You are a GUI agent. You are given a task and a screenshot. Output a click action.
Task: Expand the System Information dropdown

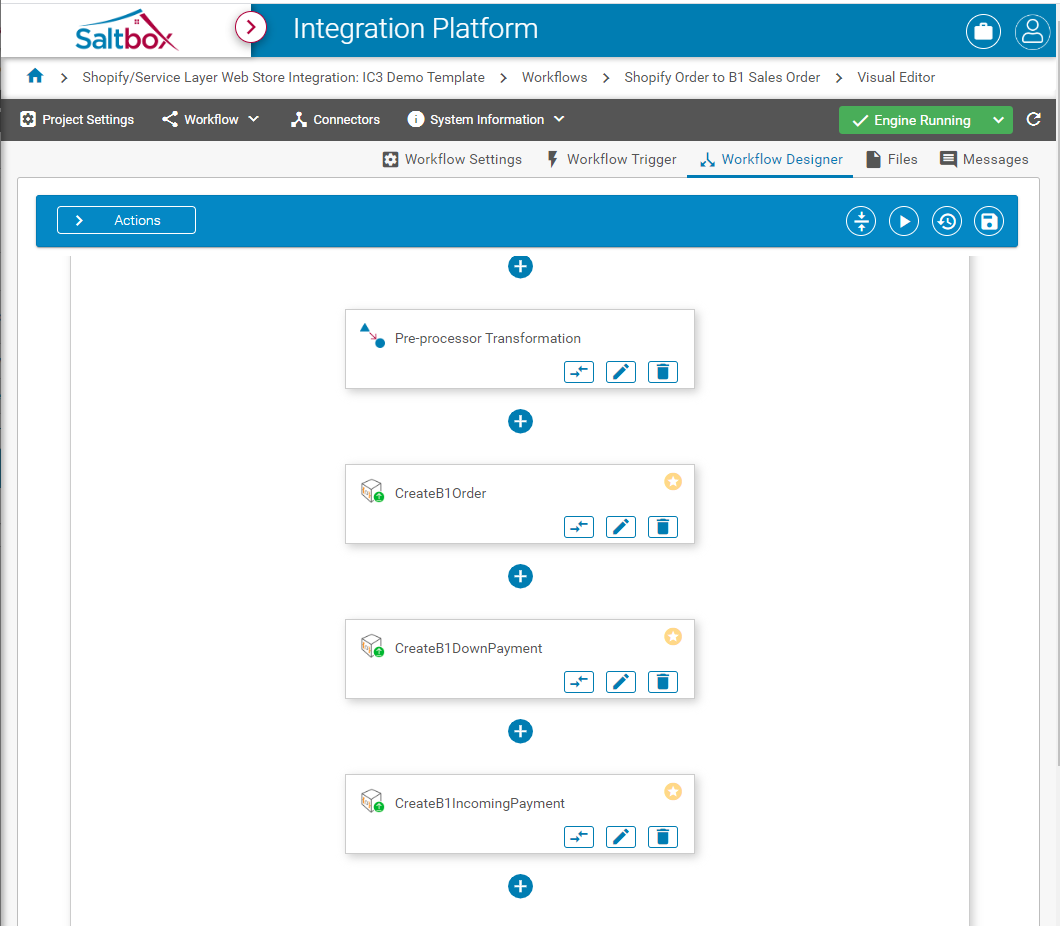tap(486, 120)
